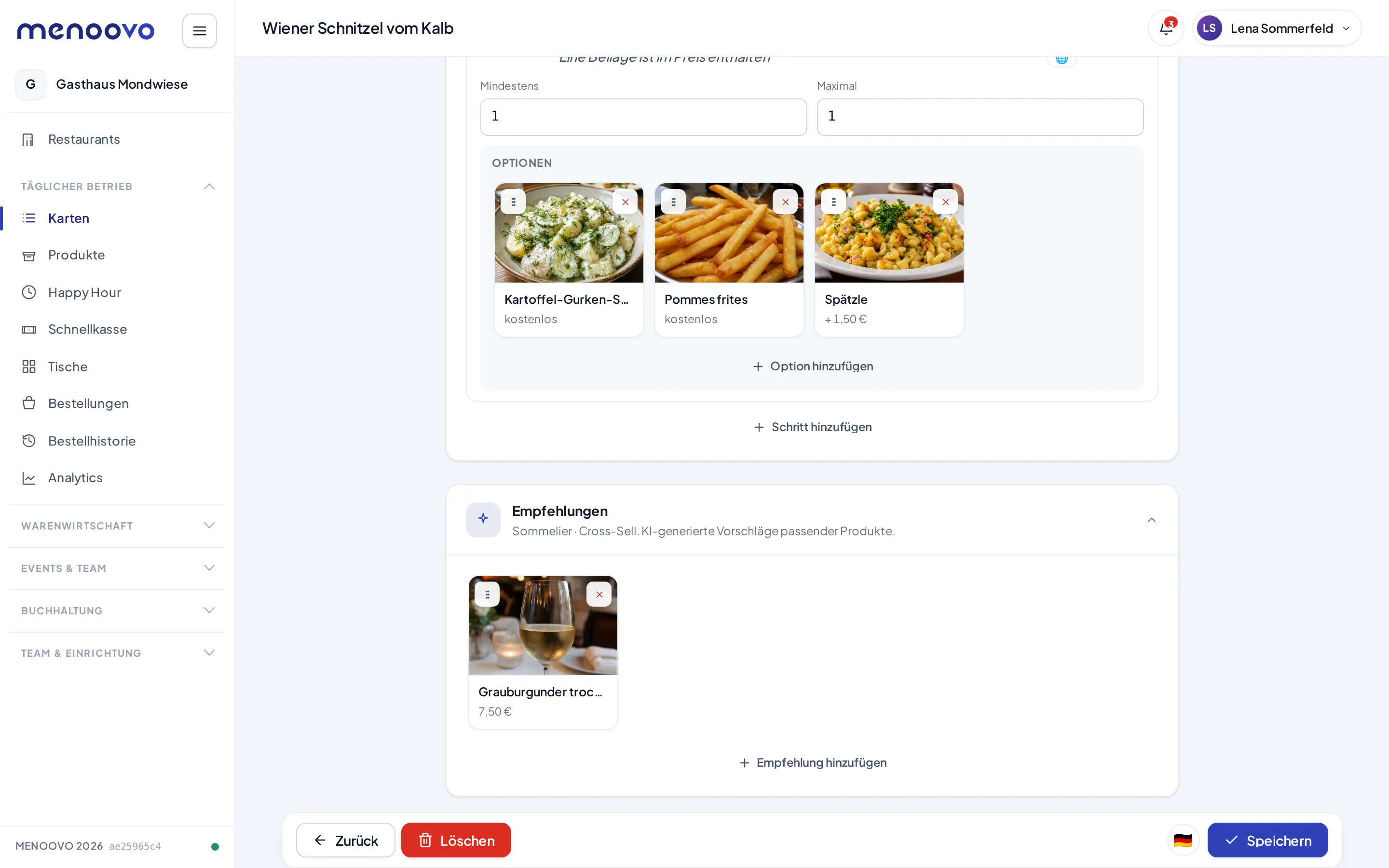Click the red Löschen button
Screen dimensions: 1389x868
[456, 841]
